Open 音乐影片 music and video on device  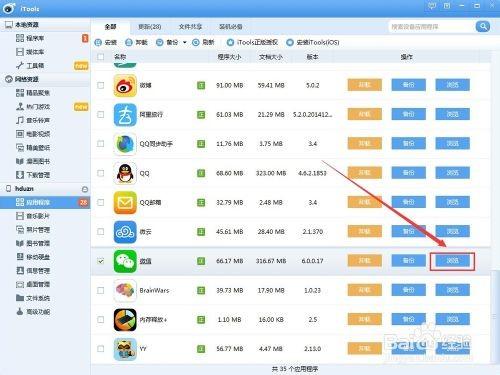[38, 216]
